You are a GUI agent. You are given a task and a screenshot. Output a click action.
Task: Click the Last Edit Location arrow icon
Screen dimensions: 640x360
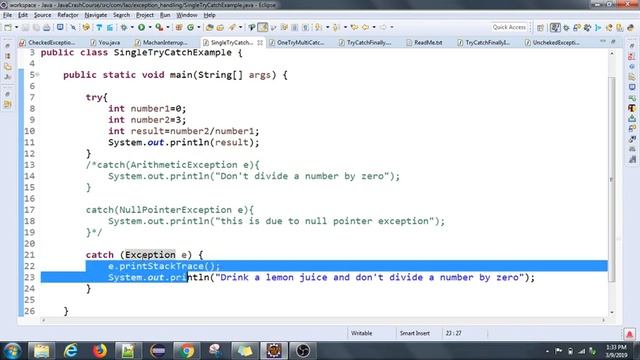[x=354, y=27]
